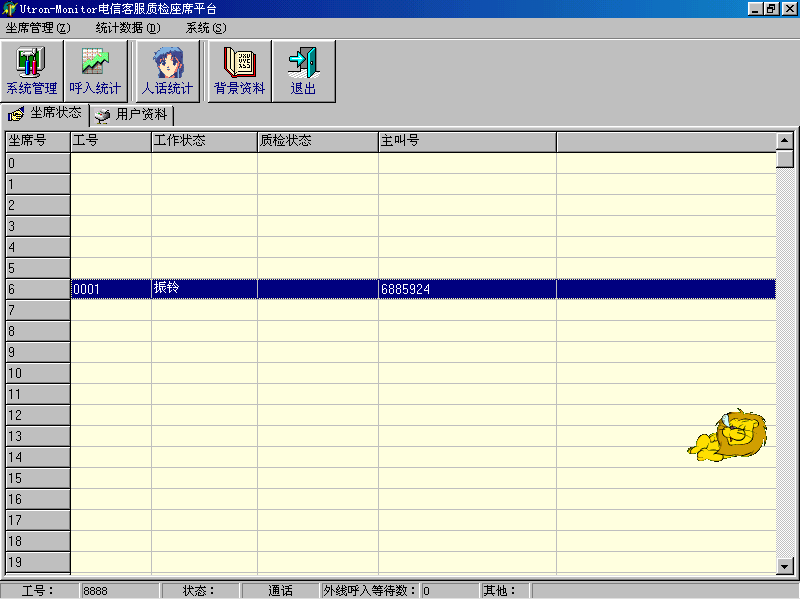
Task: Open 人话统计 statistics toolbar icon
Action: click(x=167, y=70)
